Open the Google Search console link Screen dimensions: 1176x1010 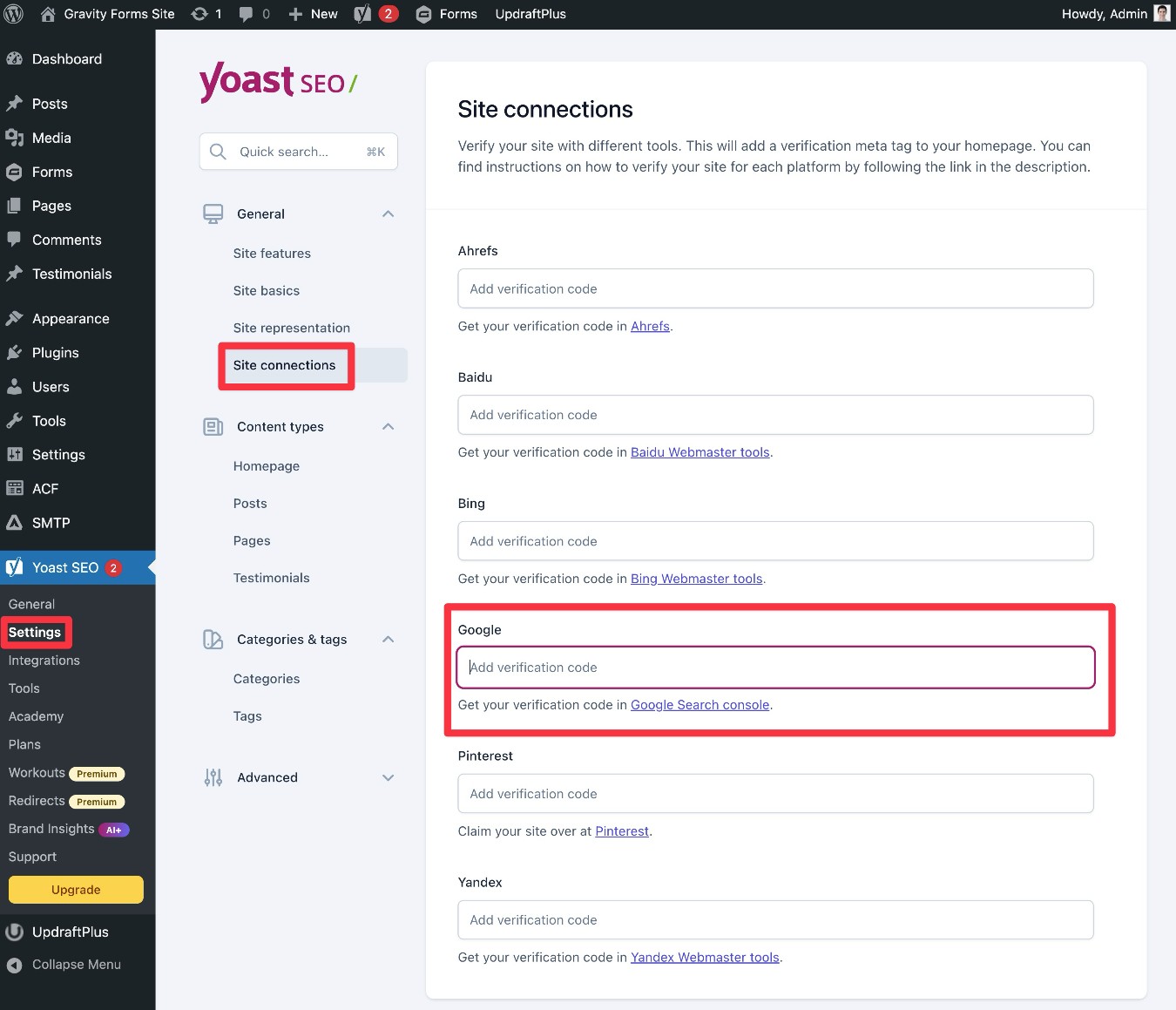700,704
